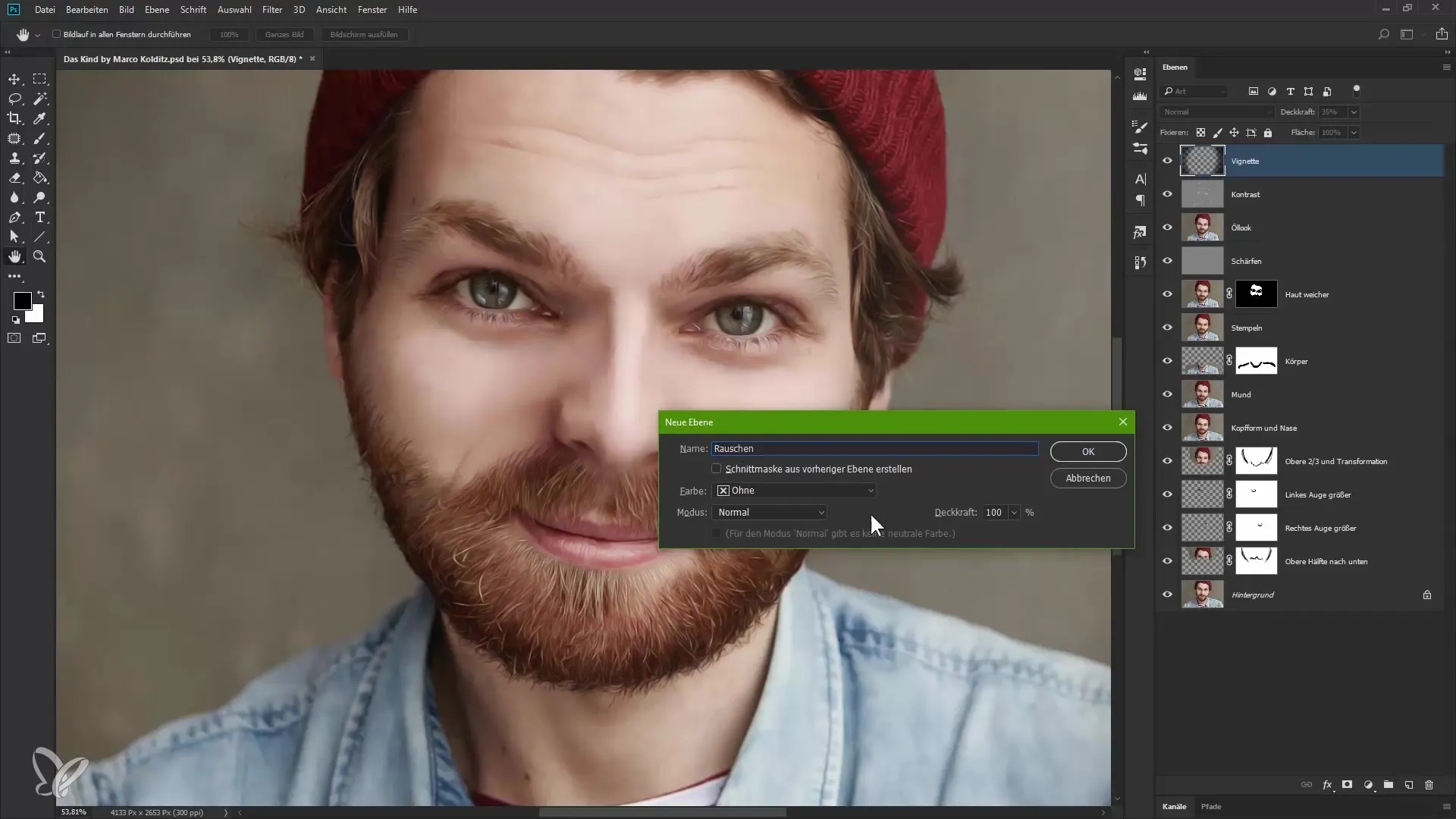1456x819 pixels.
Task: Hide the Stempeln layer
Action: (1168, 328)
